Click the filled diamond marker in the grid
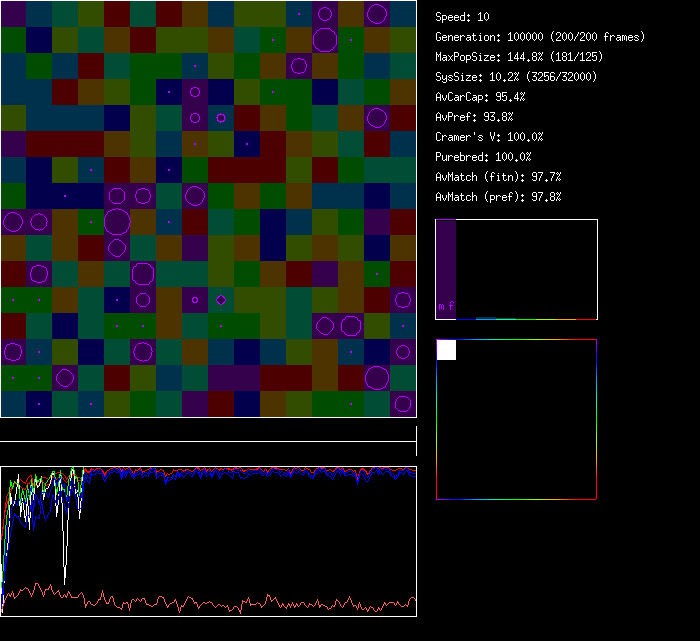 (221, 299)
